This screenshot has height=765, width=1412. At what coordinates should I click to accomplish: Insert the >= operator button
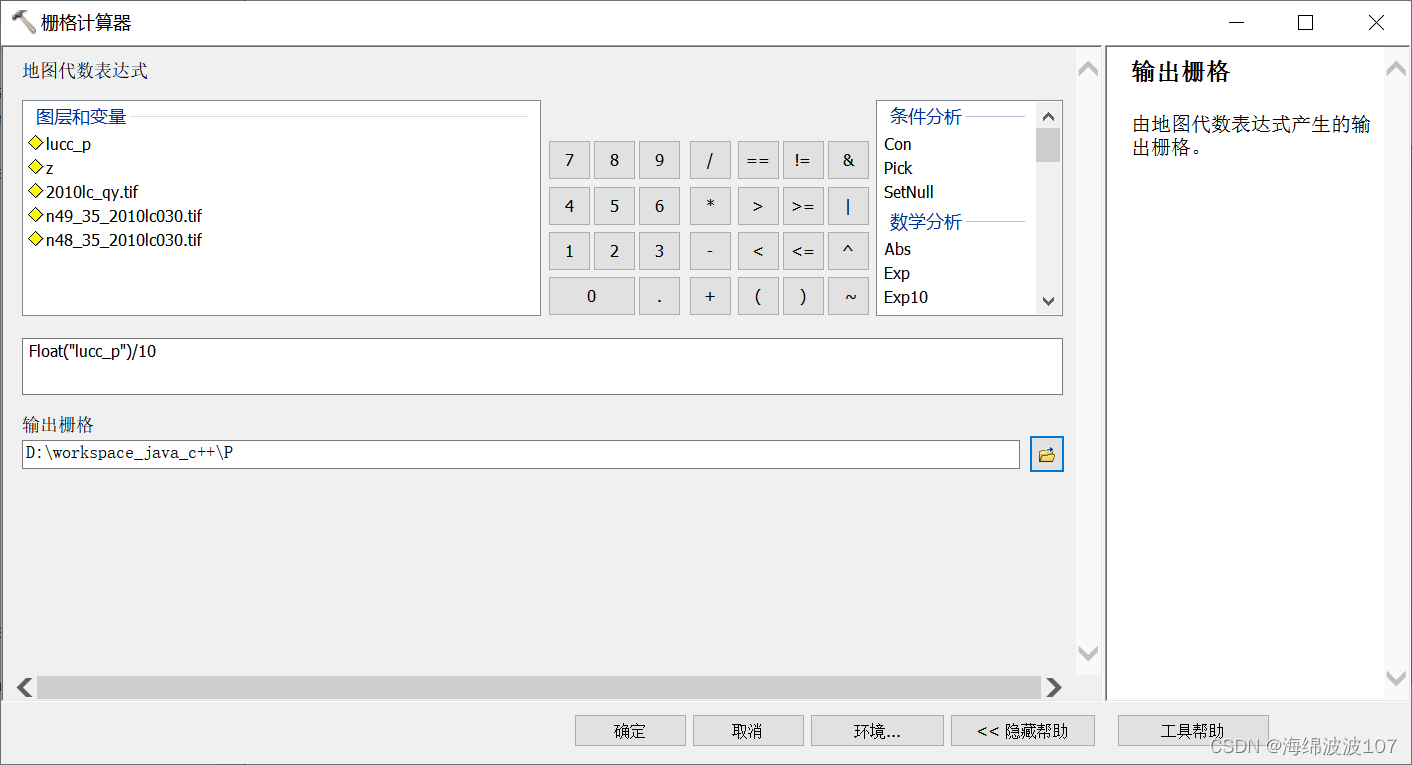(803, 206)
